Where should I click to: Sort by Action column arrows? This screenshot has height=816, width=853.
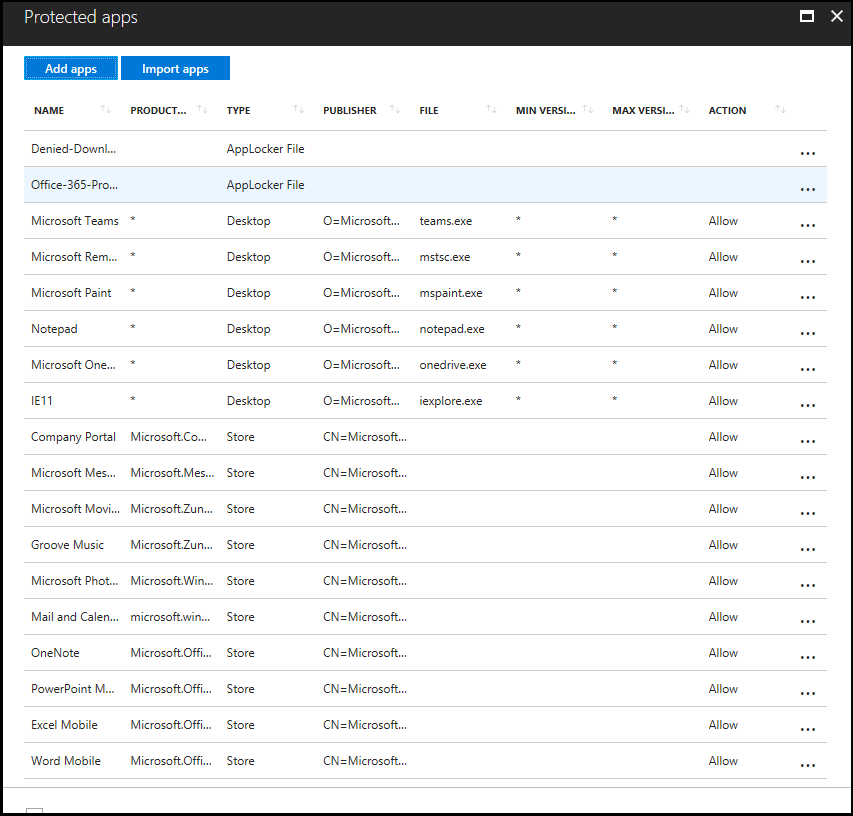(x=781, y=110)
